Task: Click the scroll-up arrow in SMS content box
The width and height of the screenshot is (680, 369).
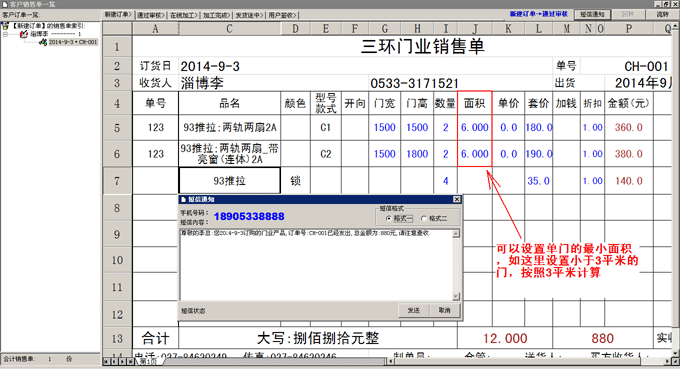Action: [x=456, y=234]
